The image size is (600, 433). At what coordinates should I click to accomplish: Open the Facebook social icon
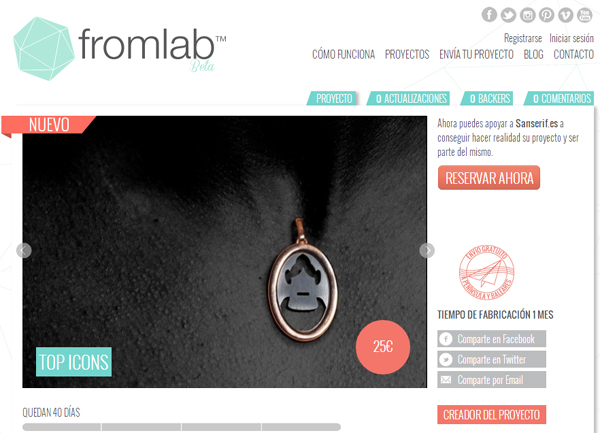click(489, 15)
